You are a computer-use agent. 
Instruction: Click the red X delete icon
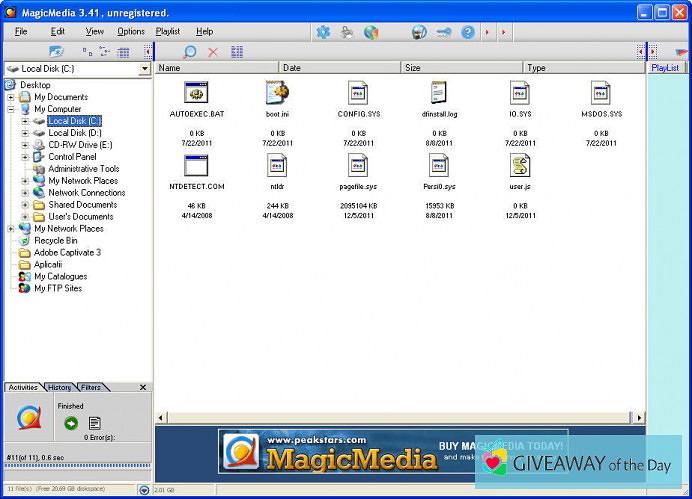pos(213,51)
